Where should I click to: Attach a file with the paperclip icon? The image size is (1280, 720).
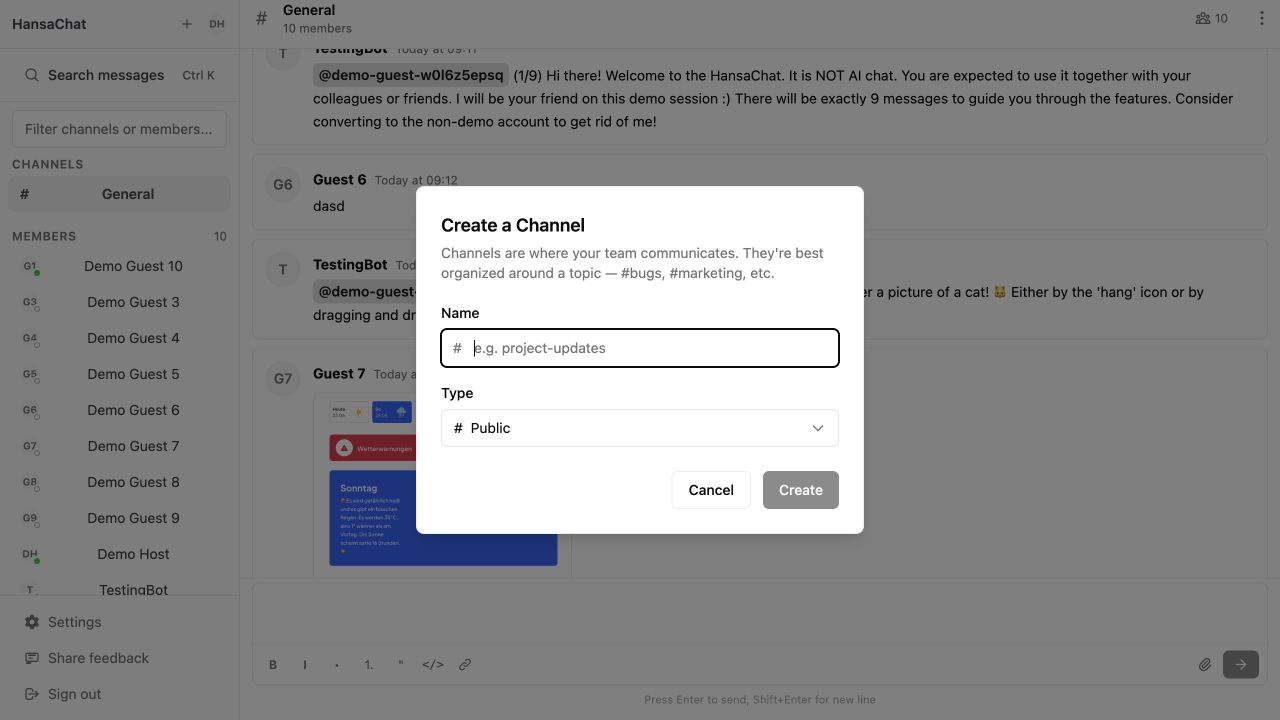pyautogui.click(x=1205, y=665)
